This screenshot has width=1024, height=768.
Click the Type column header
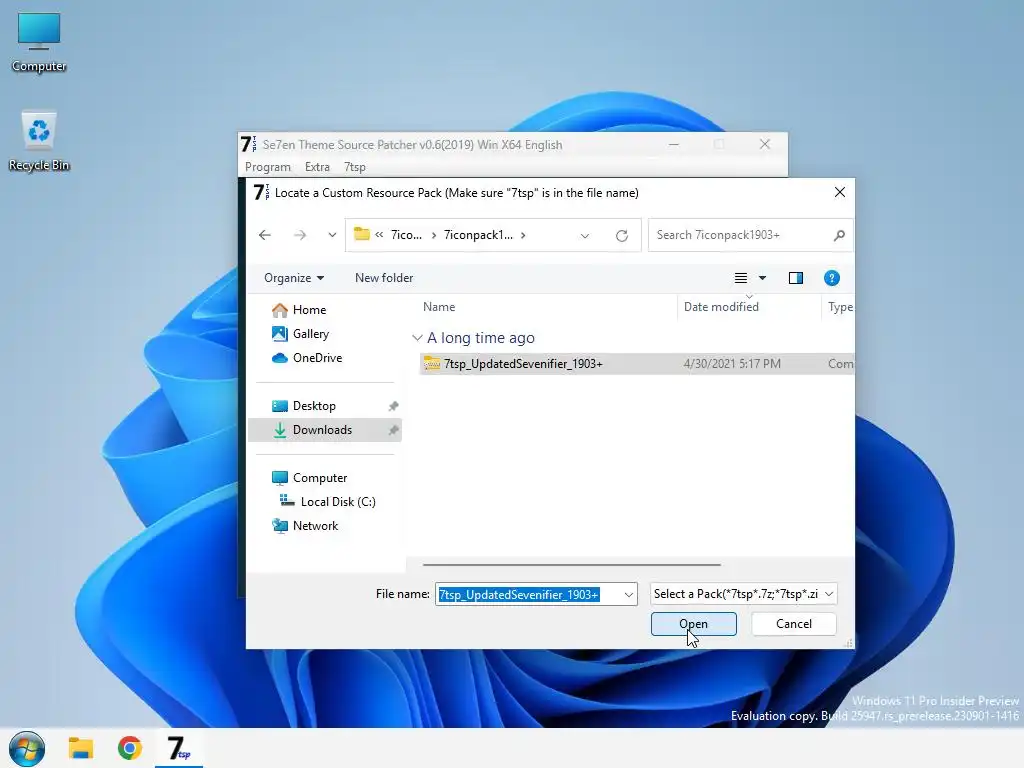pos(840,307)
